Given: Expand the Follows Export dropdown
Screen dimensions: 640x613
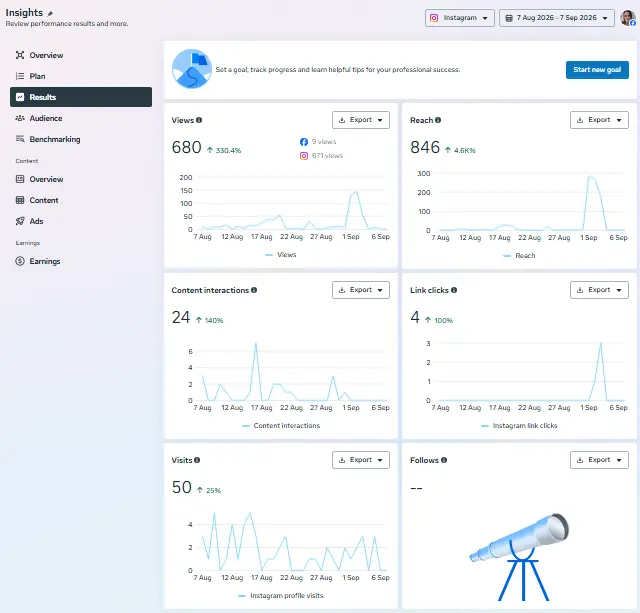Looking at the screenshot, I should [x=599, y=460].
